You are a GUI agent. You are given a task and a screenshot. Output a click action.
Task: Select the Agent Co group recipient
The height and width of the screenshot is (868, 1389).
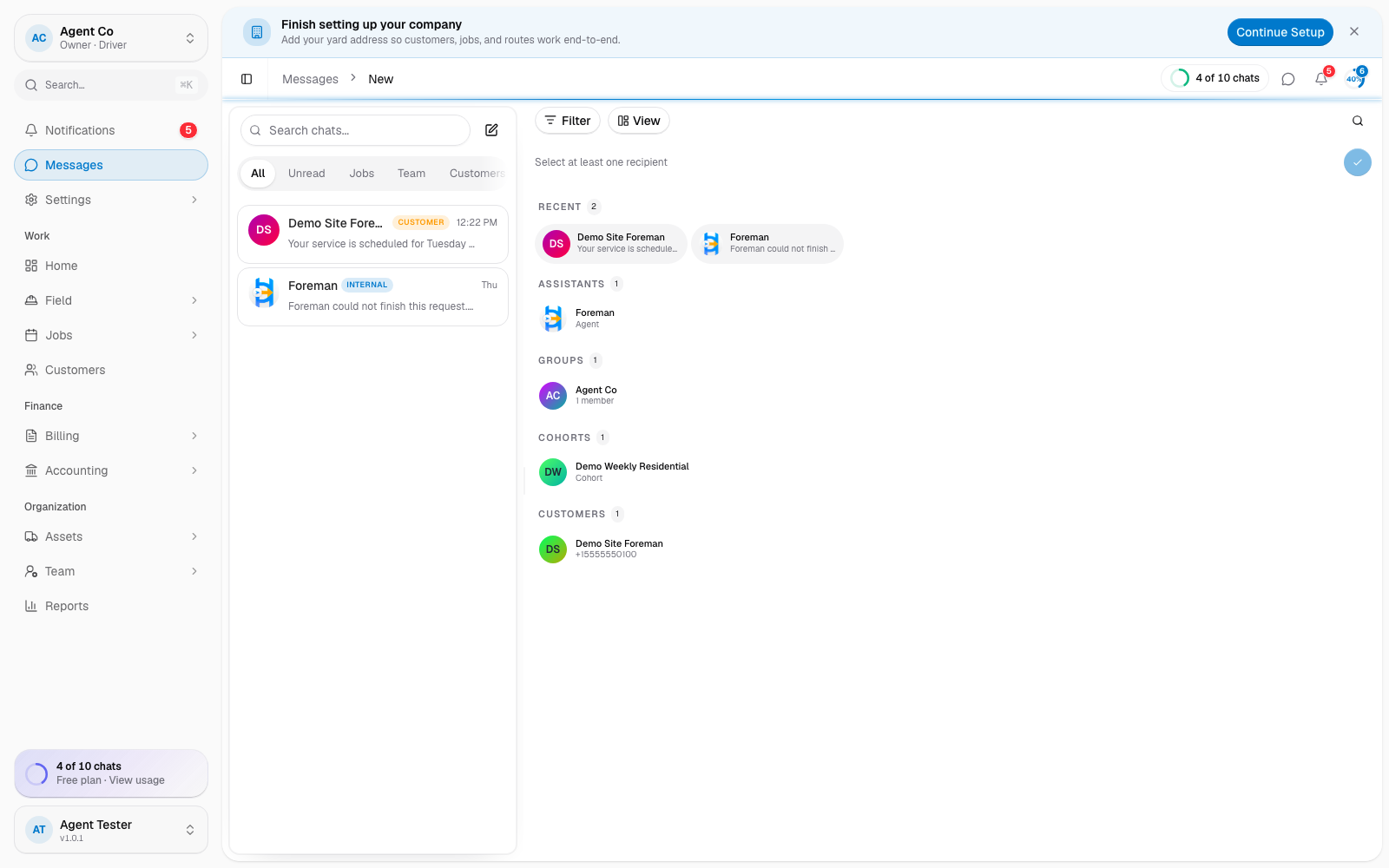579,396
